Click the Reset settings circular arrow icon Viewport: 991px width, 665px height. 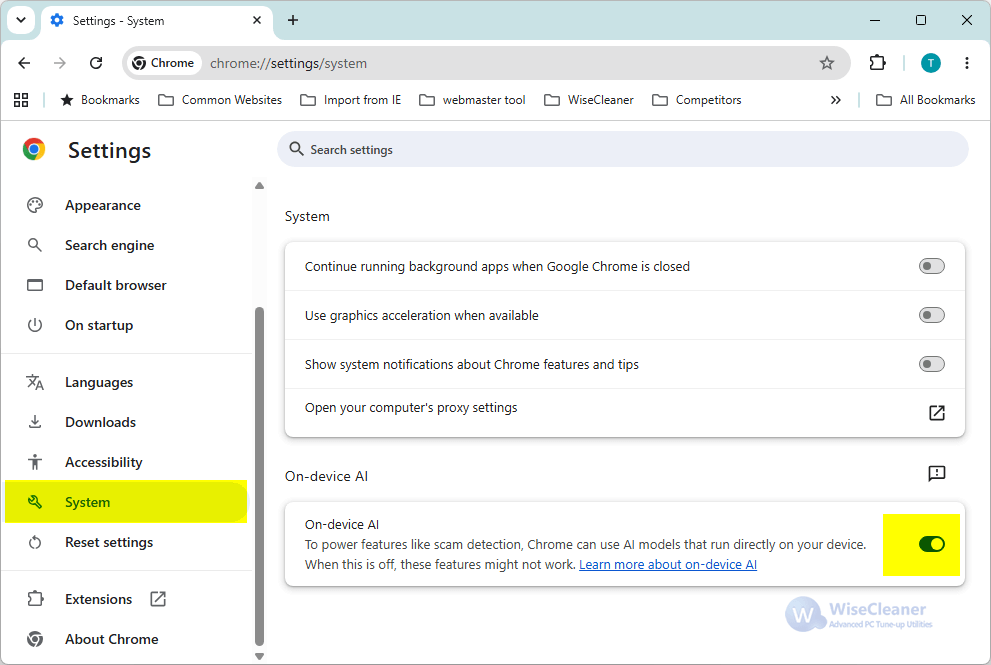pyautogui.click(x=35, y=542)
